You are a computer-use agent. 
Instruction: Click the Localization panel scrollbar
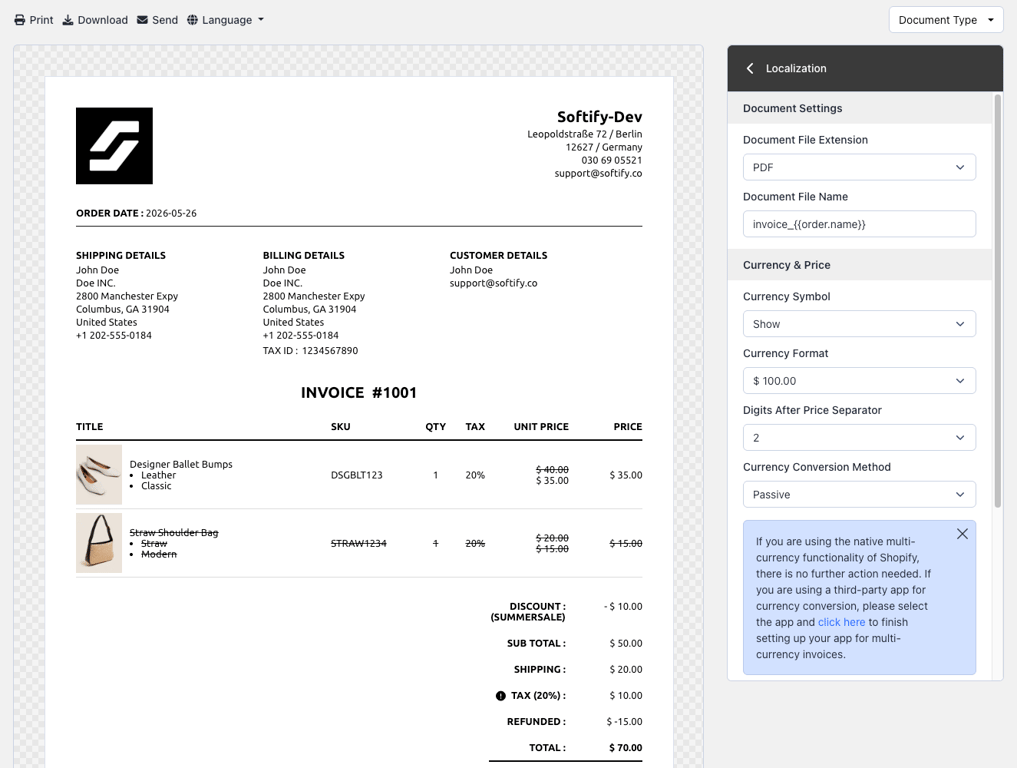[x=998, y=301]
